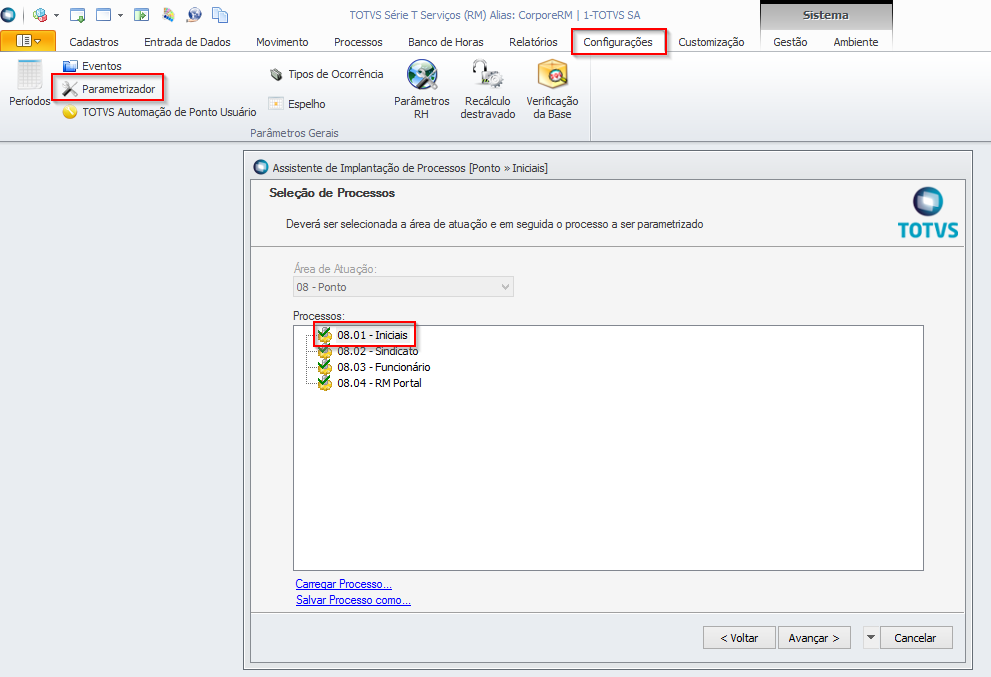This screenshot has height=677, width=991.
Task: Select process 08.01 - Iniciais
Action: point(372,335)
